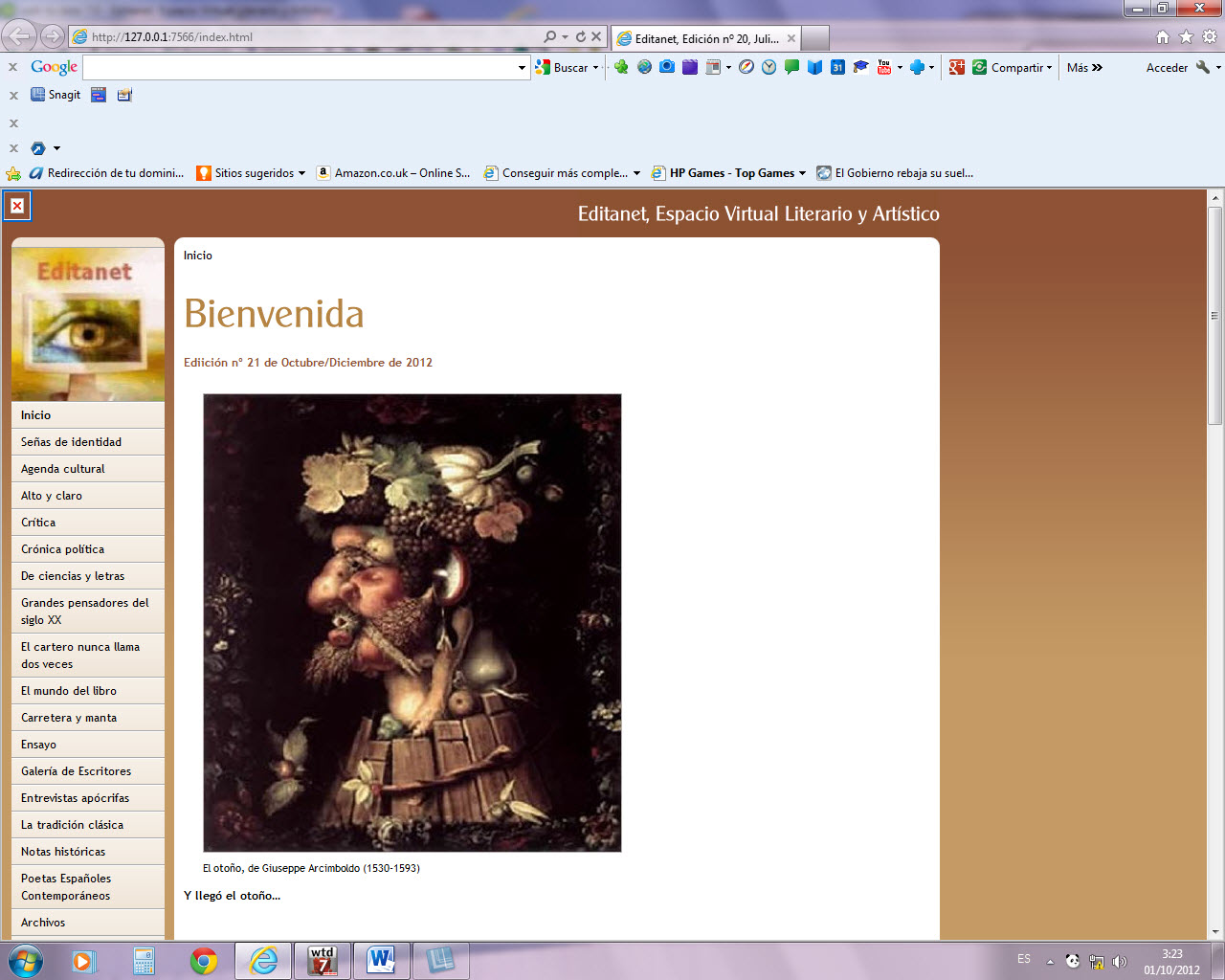Open Crónica política menu item

[x=88, y=549]
